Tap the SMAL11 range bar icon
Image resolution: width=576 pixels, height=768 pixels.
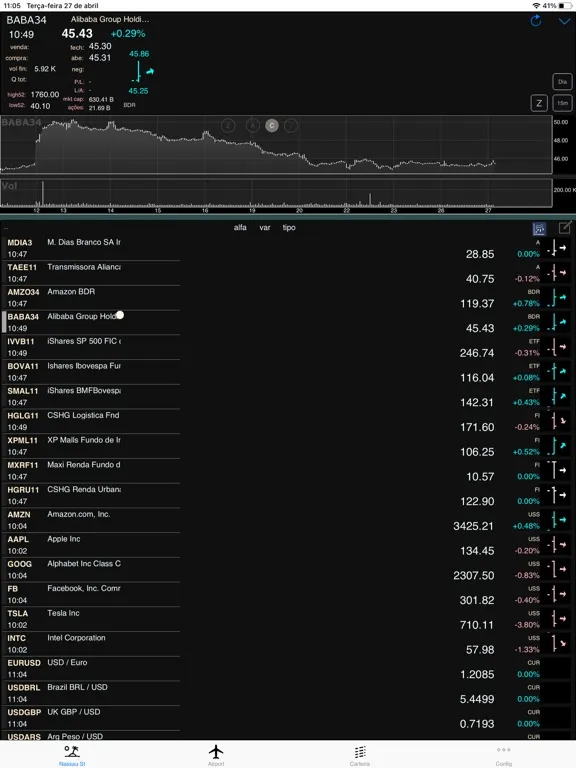pos(557,397)
